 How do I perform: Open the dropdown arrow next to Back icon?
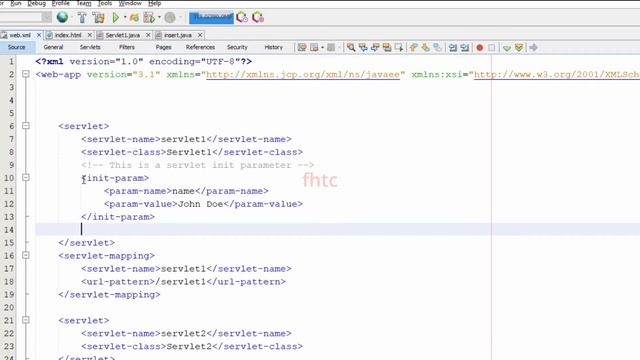(x=322, y=48)
